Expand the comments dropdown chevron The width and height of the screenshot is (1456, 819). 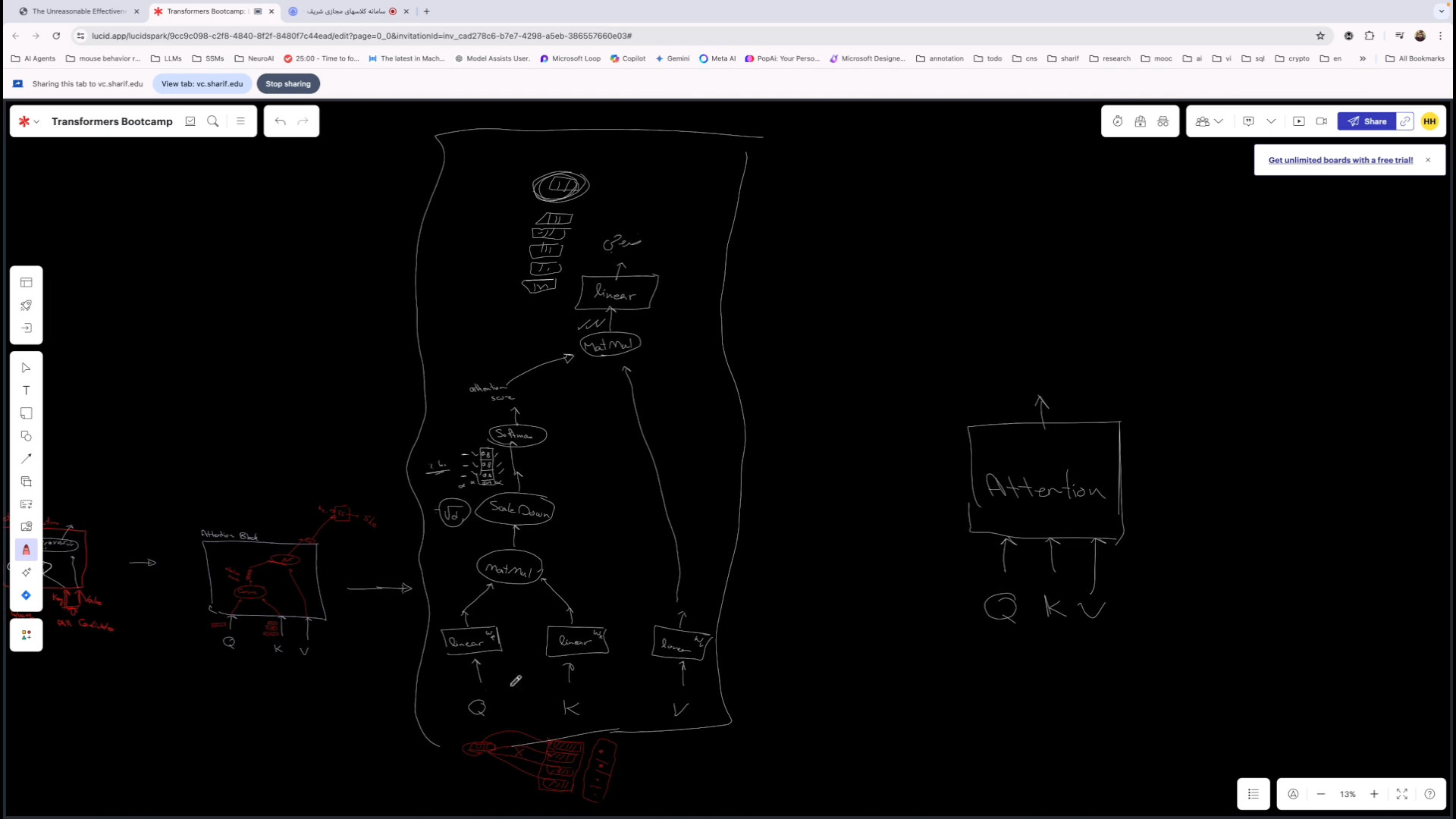pos(1271,121)
